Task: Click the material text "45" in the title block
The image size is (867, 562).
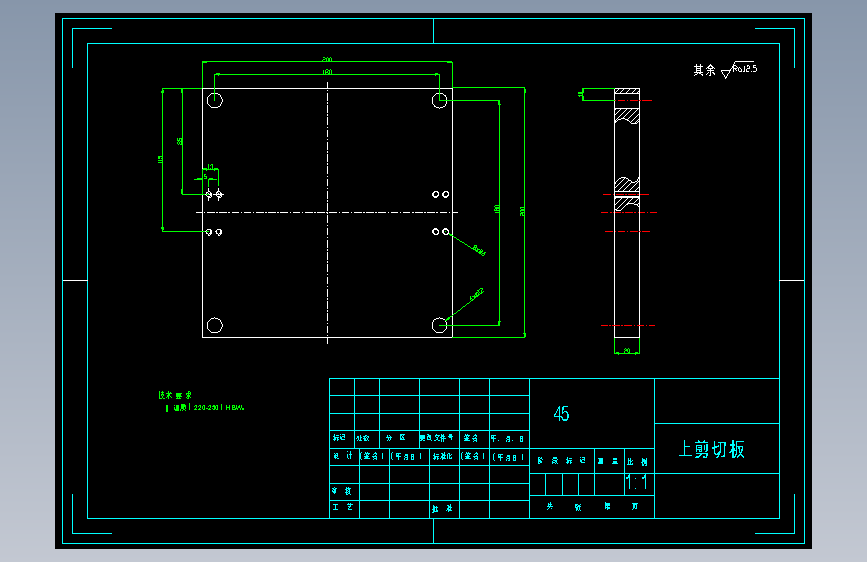Action: click(x=561, y=414)
